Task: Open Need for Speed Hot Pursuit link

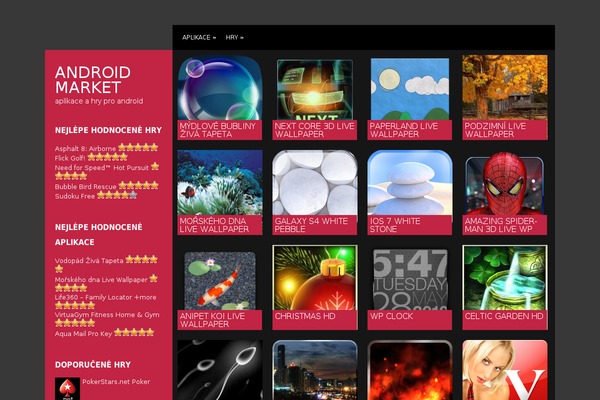Action: pos(101,168)
